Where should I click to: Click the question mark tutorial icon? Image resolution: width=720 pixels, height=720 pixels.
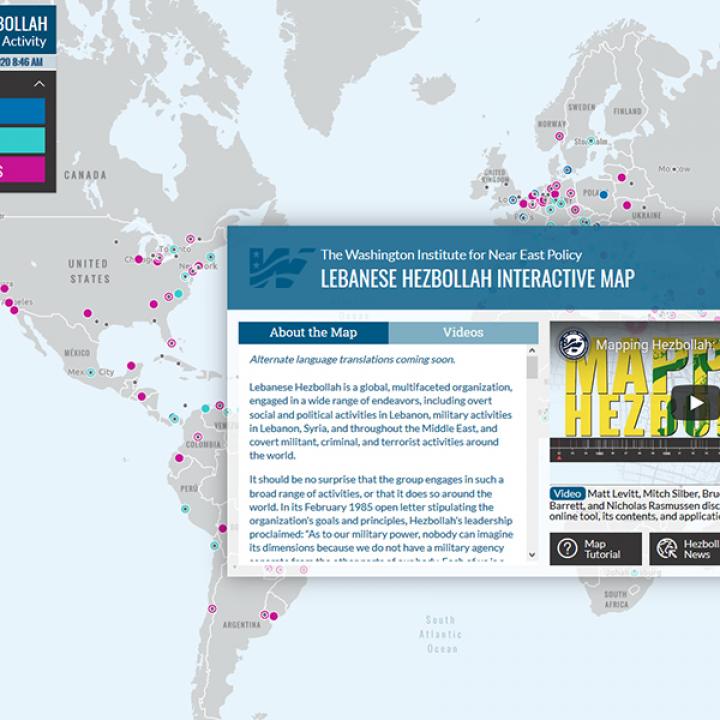[567, 549]
